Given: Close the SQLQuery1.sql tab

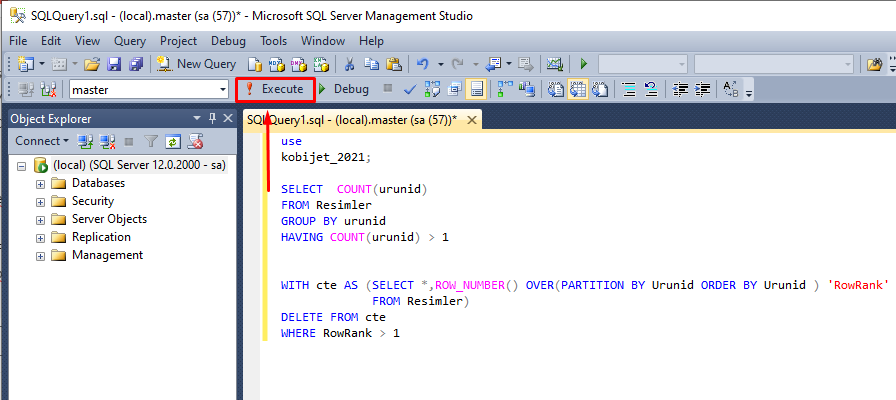Looking at the screenshot, I should click(x=472, y=120).
